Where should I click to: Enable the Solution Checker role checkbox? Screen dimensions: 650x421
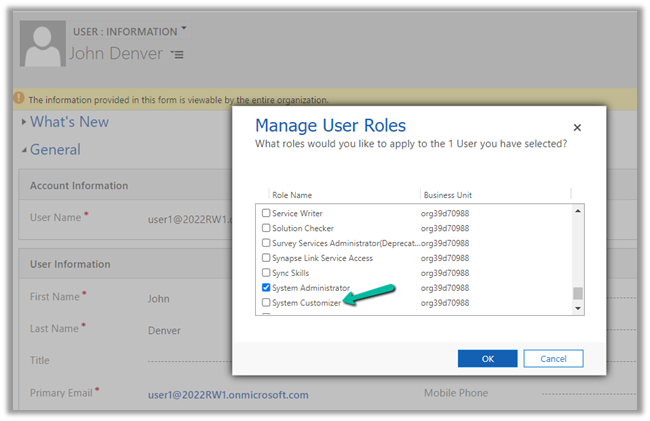point(266,228)
